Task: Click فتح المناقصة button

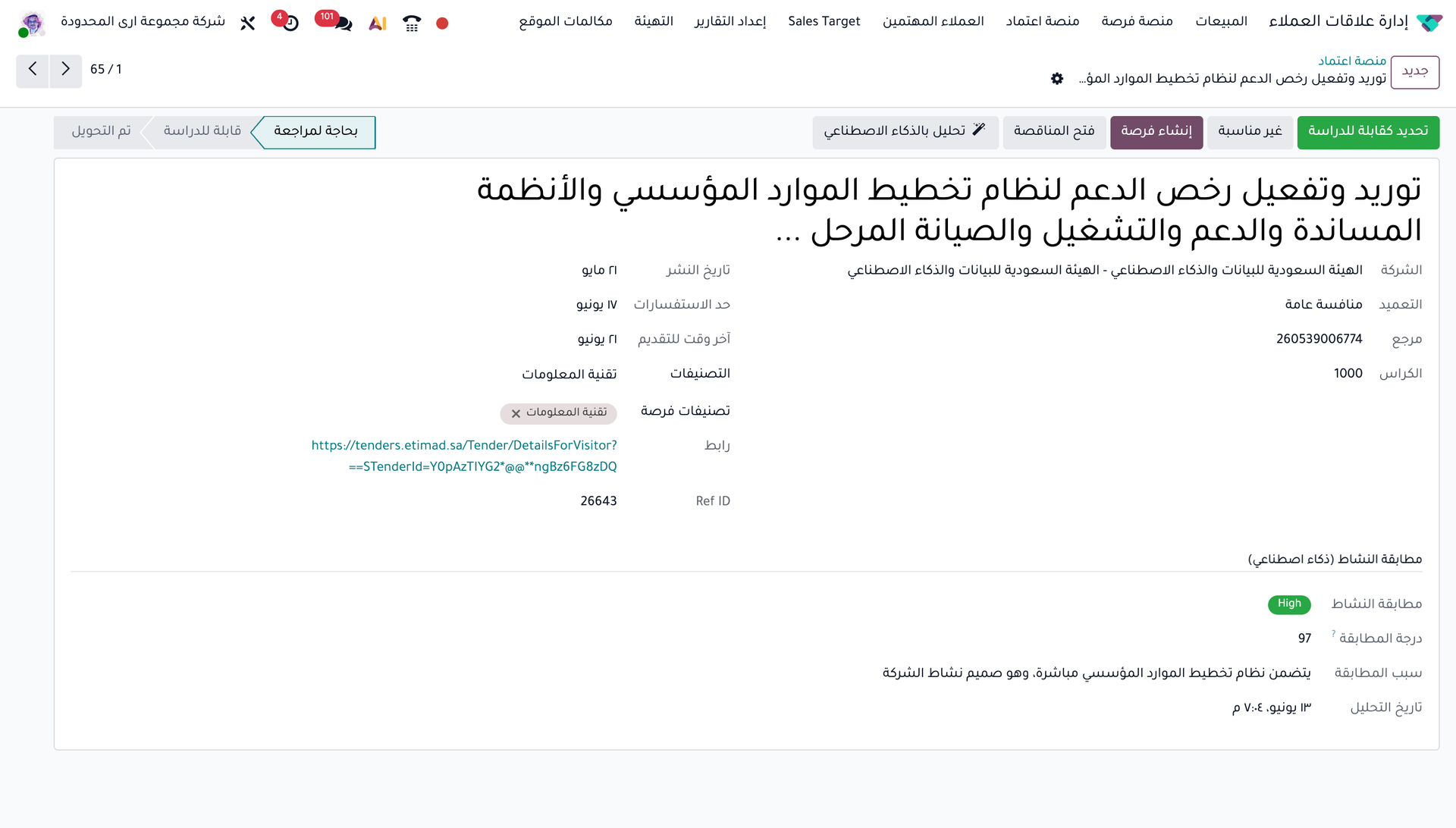Action: pyautogui.click(x=1054, y=132)
